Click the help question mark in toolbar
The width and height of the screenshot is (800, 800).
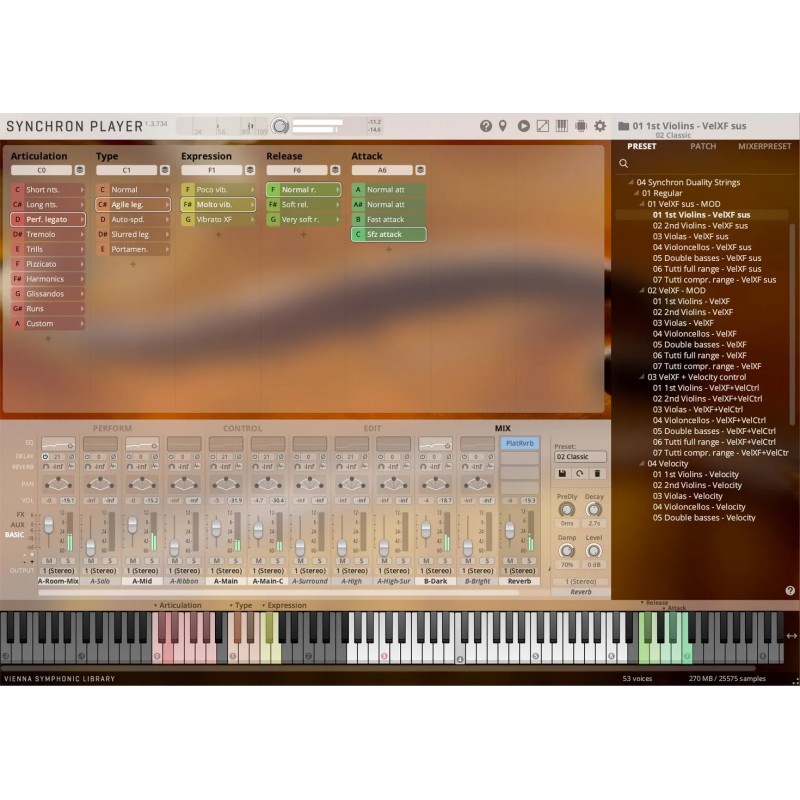(486, 126)
